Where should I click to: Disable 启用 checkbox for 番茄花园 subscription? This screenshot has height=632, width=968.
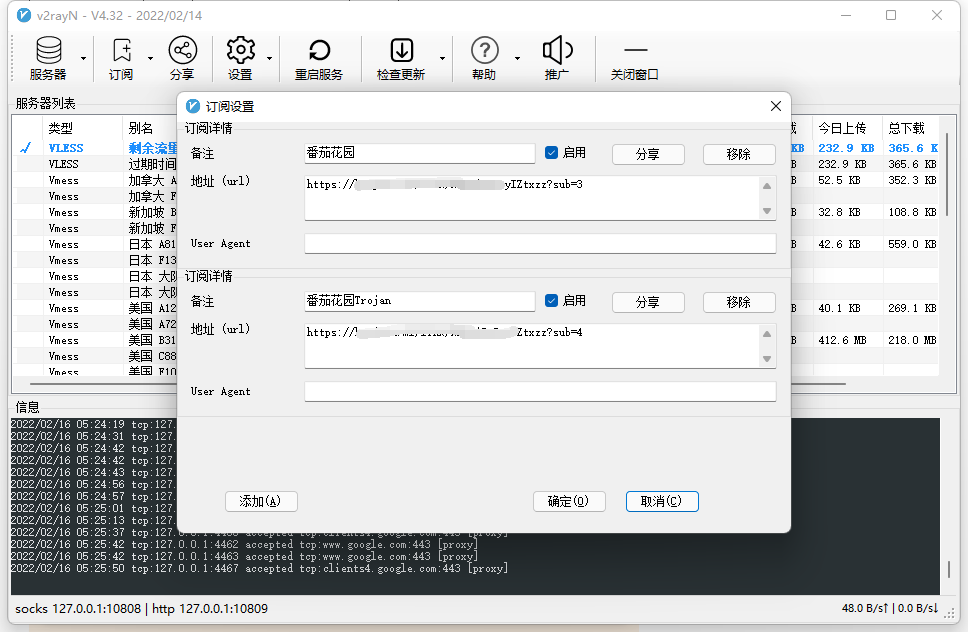click(551, 153)
